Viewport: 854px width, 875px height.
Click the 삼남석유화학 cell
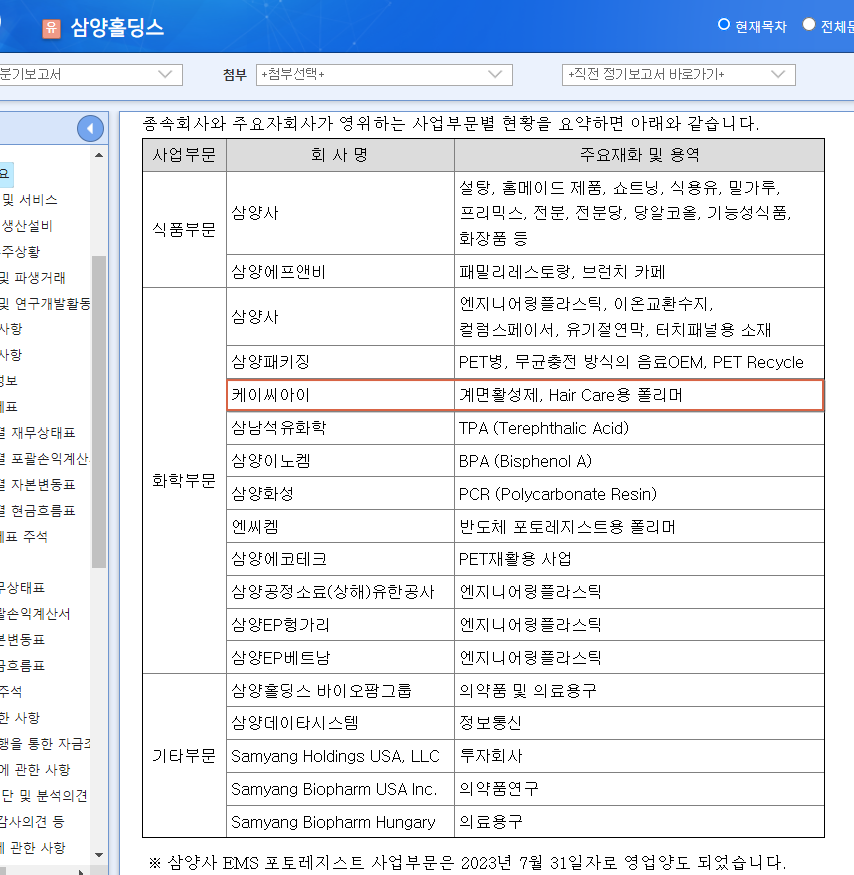[340, 428]
